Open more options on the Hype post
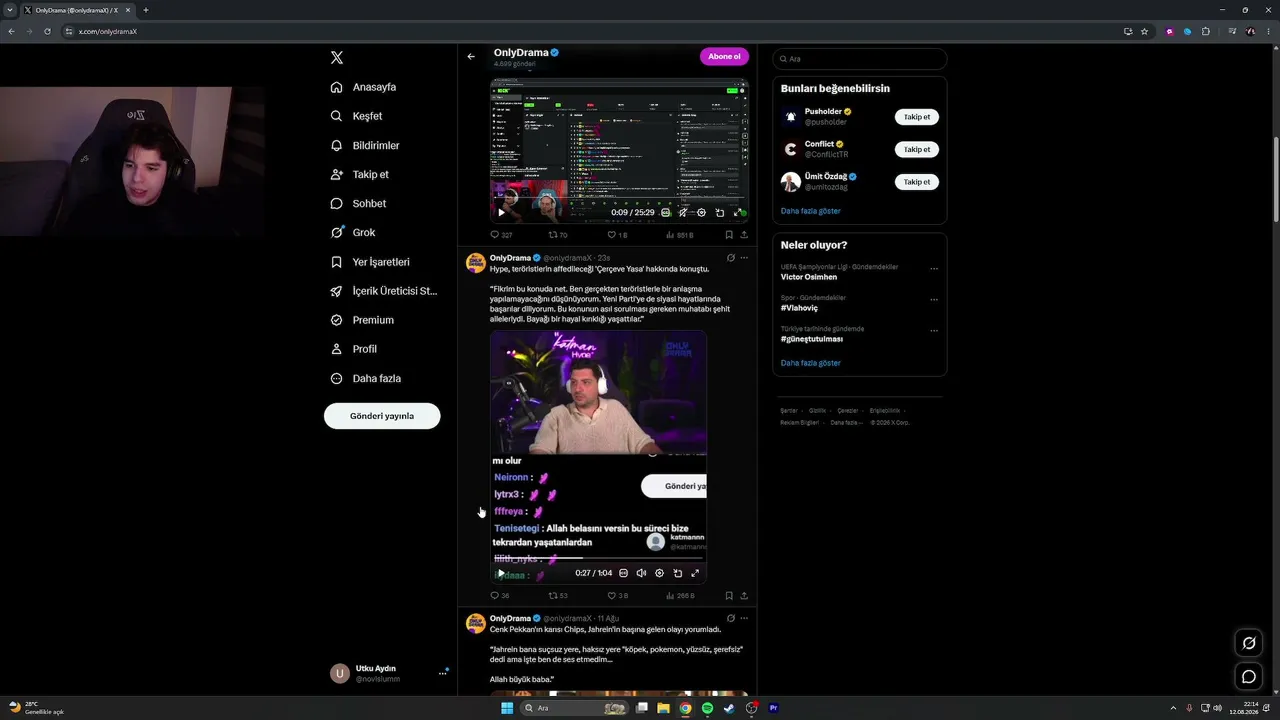 pos(744,258)
